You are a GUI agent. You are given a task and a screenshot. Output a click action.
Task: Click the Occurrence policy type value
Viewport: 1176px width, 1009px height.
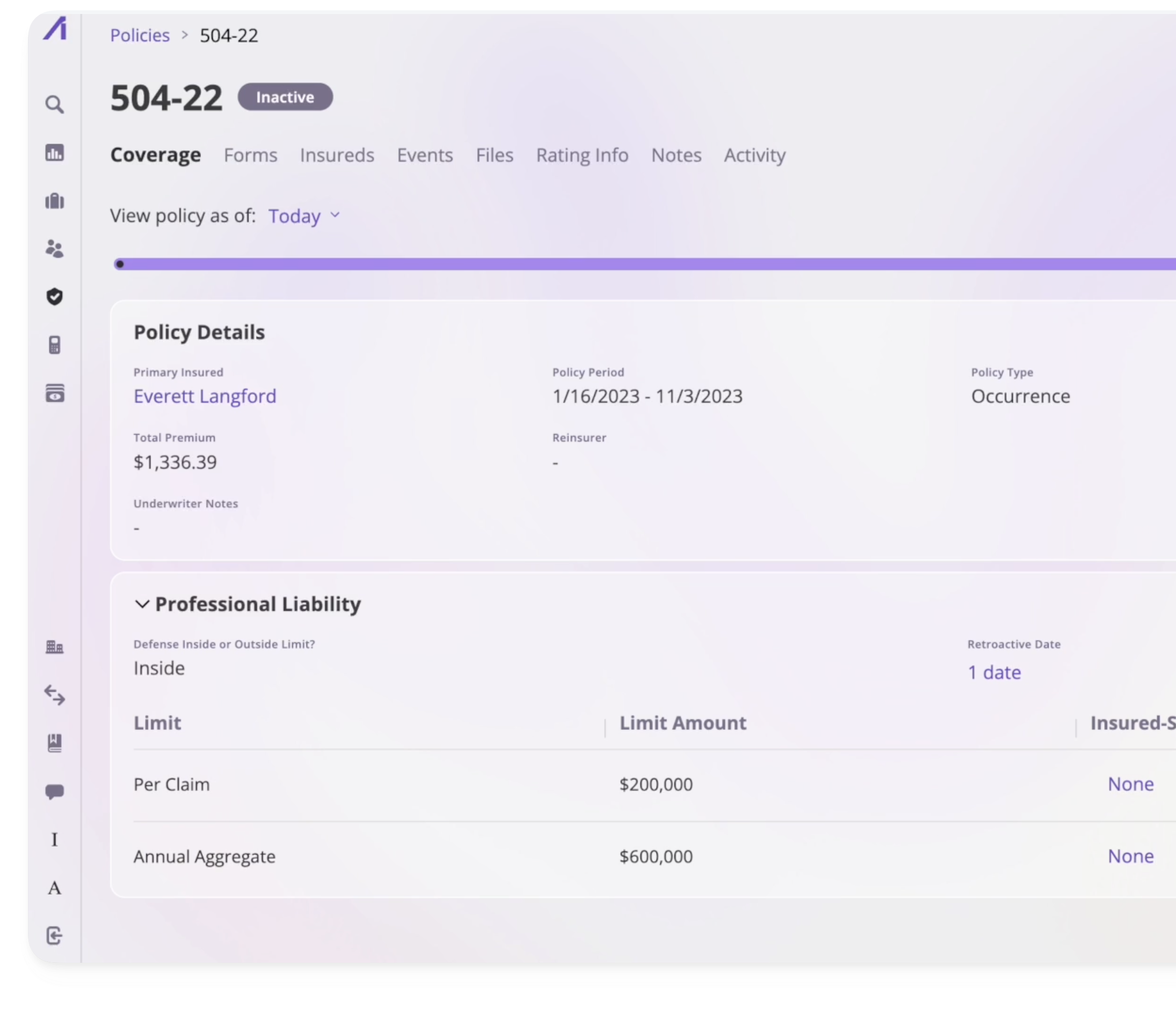[1020, 396]
